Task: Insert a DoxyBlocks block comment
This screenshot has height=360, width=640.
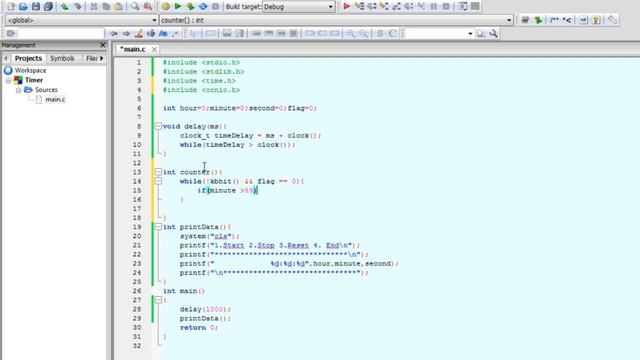Action: 554,20
